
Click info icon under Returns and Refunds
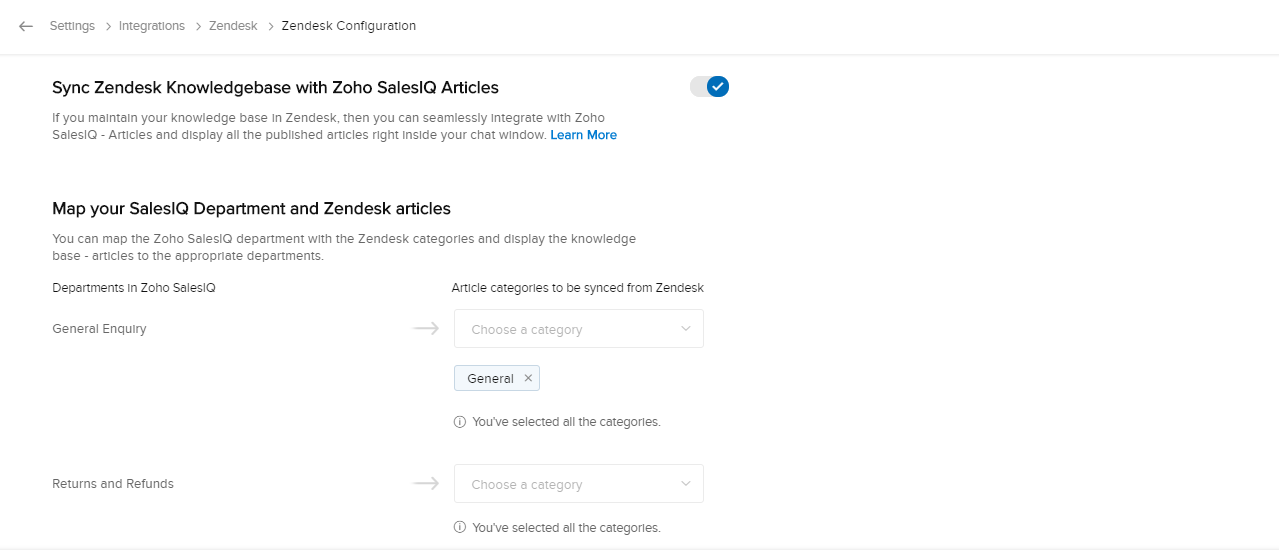point(460,527)
